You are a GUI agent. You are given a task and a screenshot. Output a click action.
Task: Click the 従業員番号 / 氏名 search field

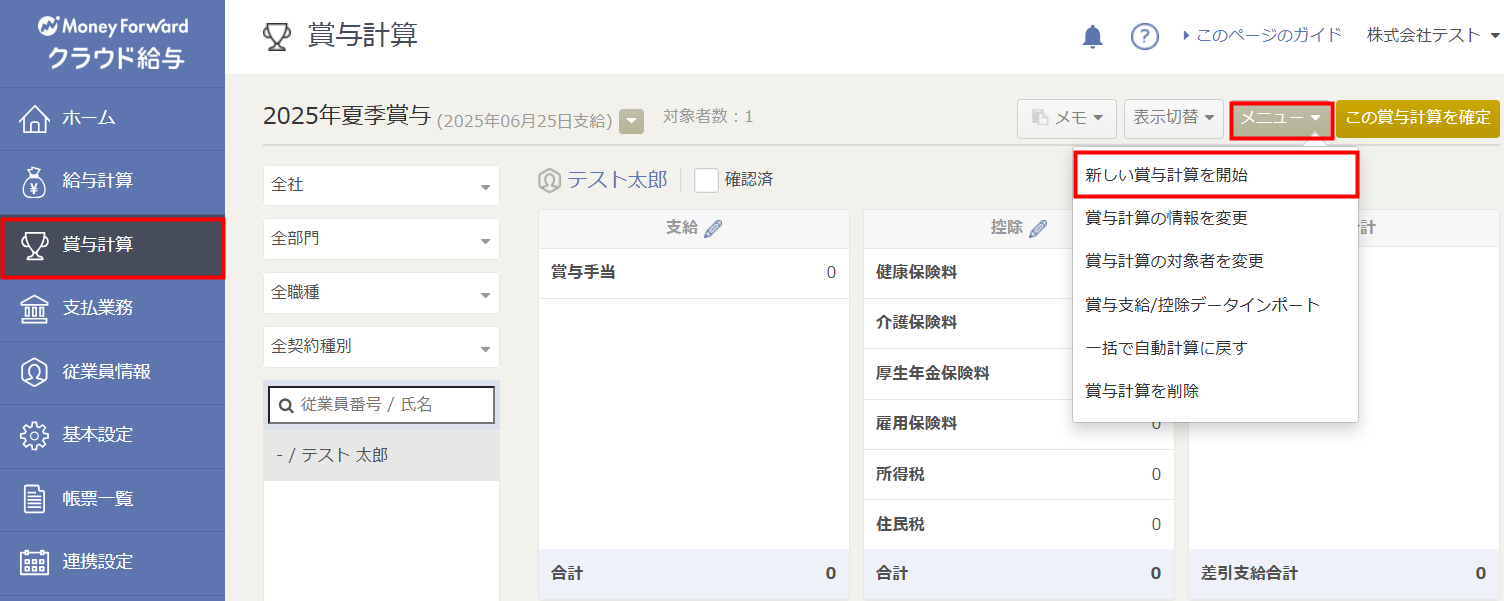pyautogui.click(x=381, y=405)
